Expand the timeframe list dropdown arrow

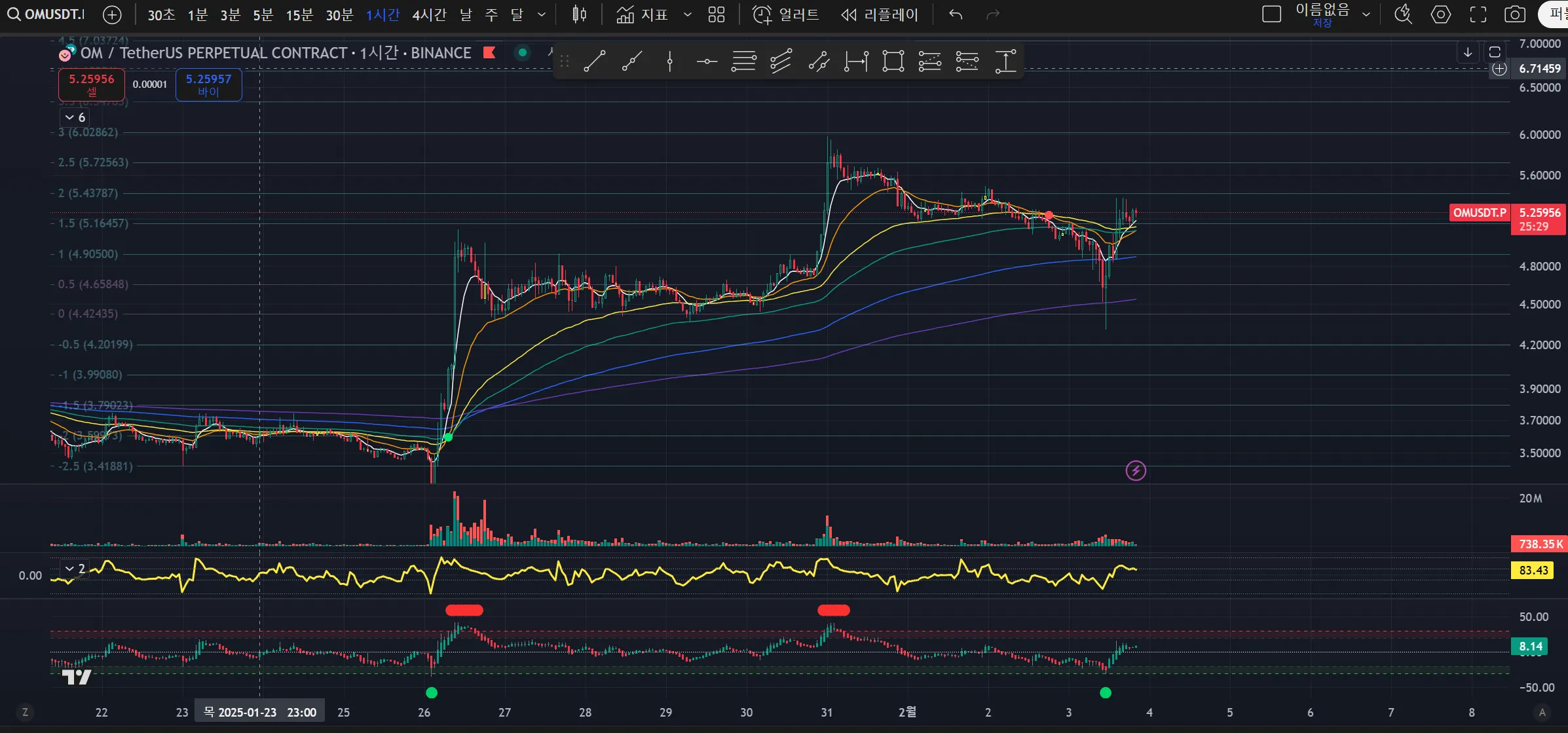[x=542, y=14]
